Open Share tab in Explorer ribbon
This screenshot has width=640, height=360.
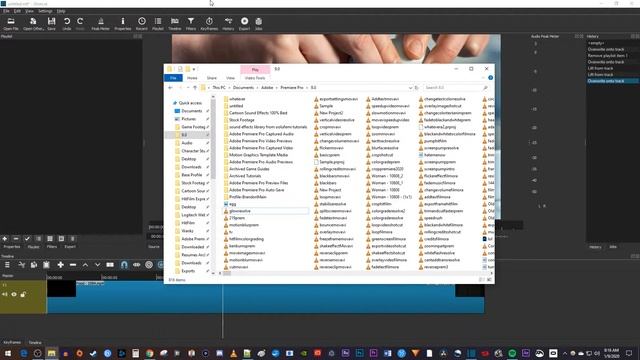coord(211,78)
